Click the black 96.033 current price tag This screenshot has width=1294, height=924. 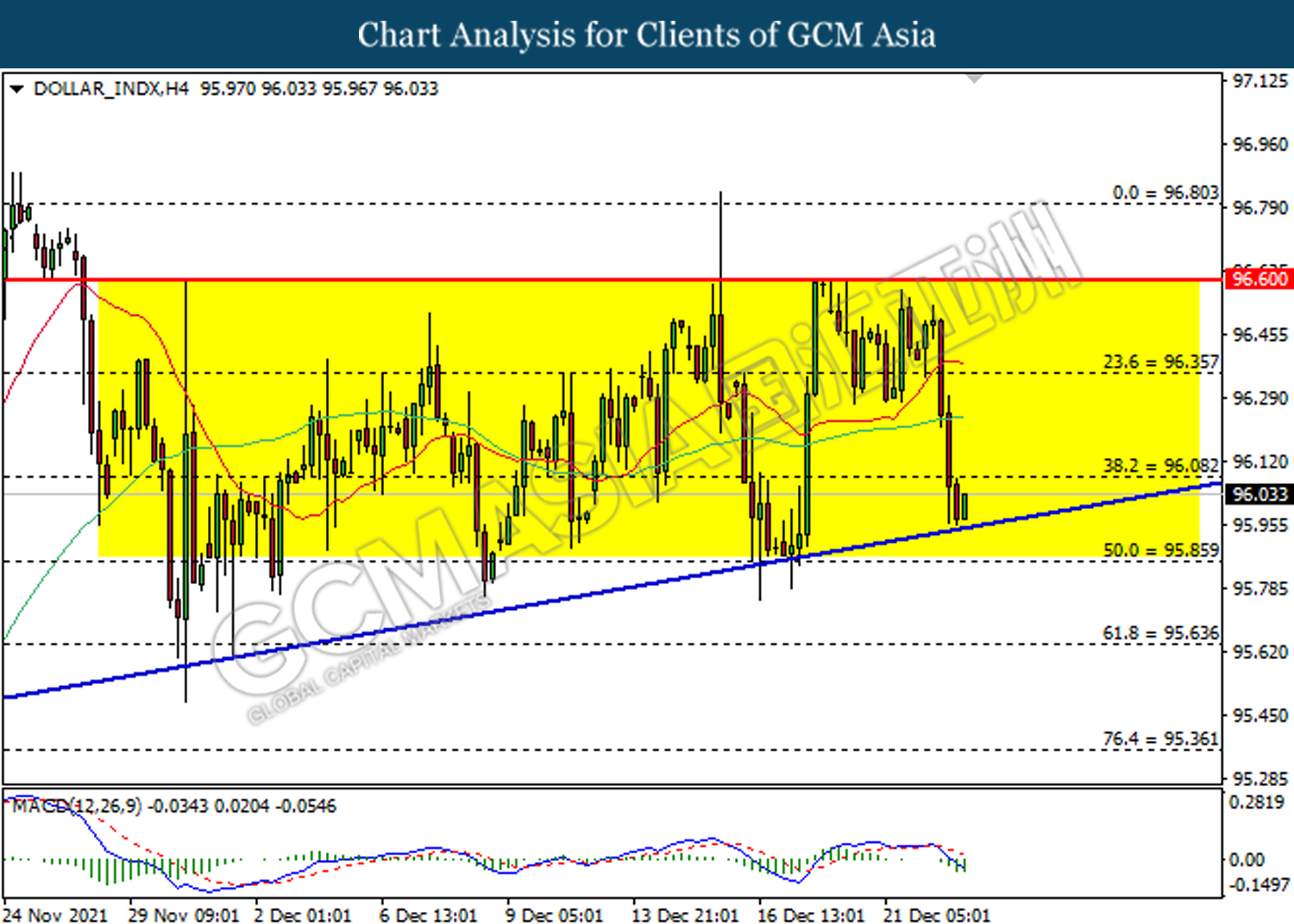(1259, 494)
